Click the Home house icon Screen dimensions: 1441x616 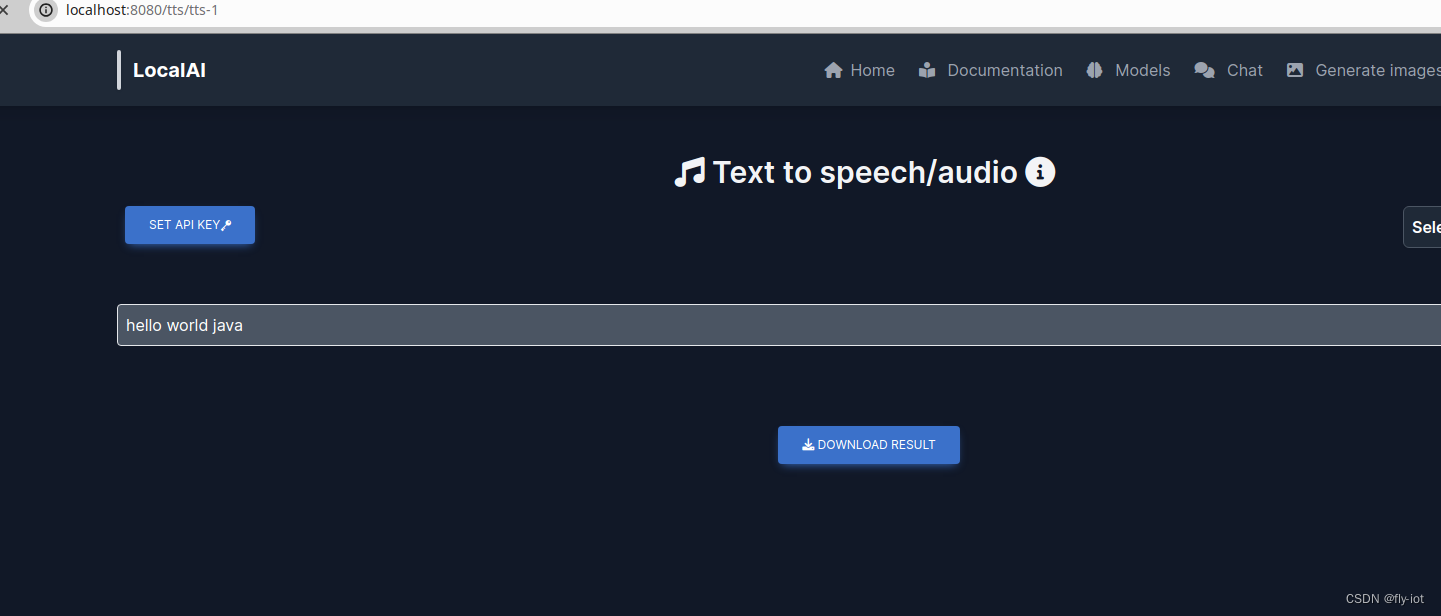click(x=833, y=70)
